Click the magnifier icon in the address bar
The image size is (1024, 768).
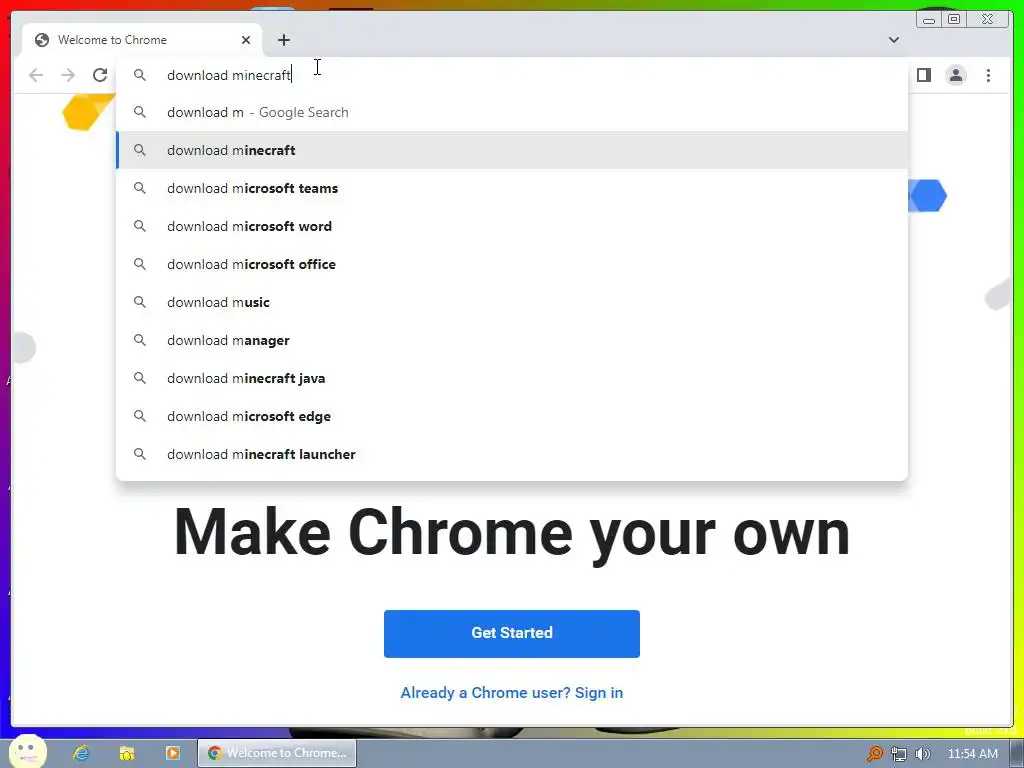140,75
